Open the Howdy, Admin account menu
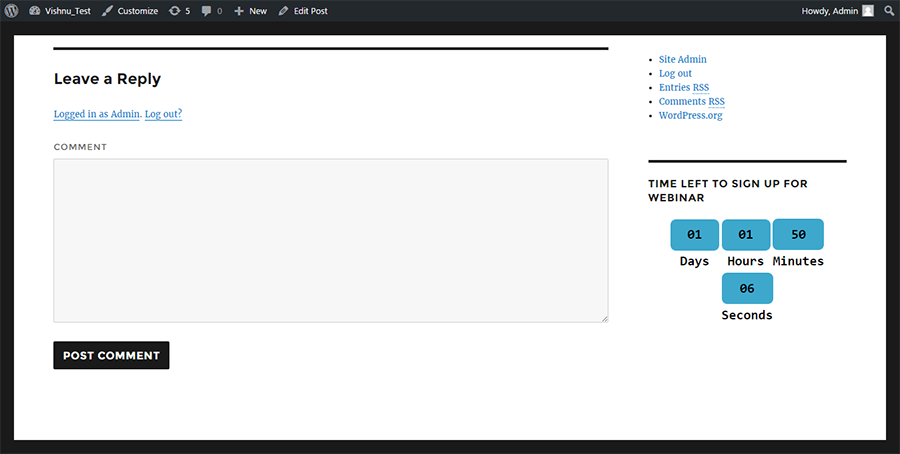Image resolution: width=900 pixels, height=454 pixels. (x=837, y=11)
